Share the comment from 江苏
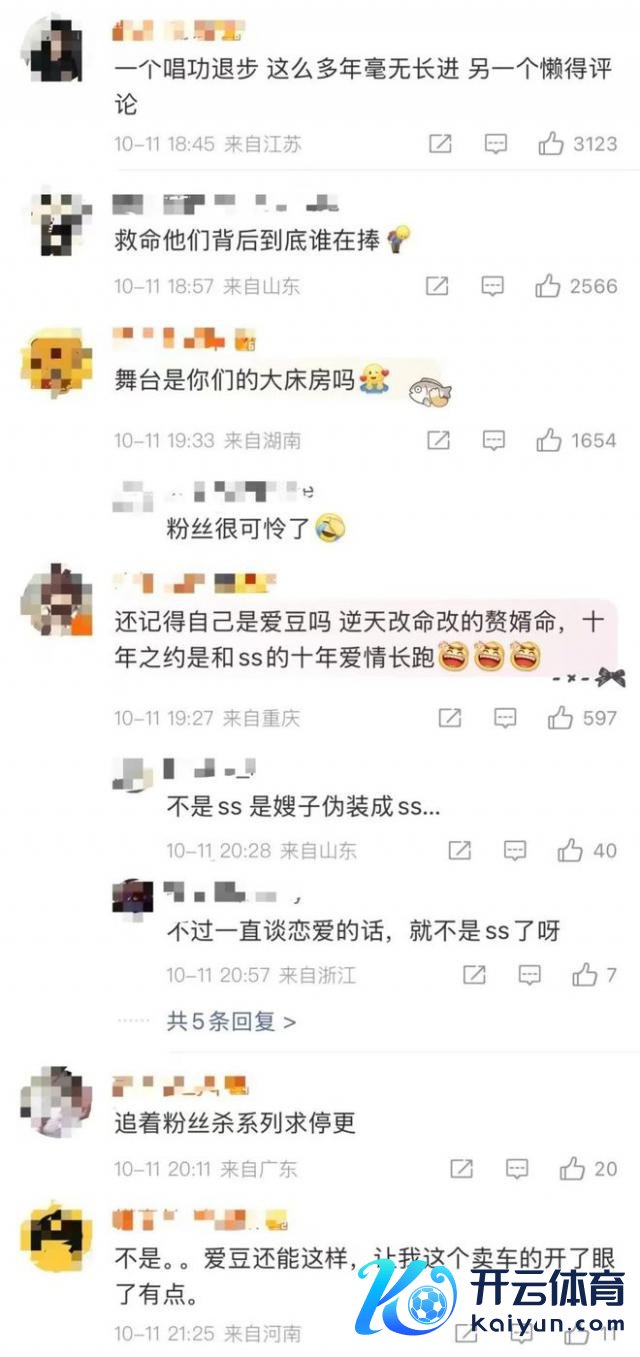The image size is (640, 1357). tap(440, 144)
